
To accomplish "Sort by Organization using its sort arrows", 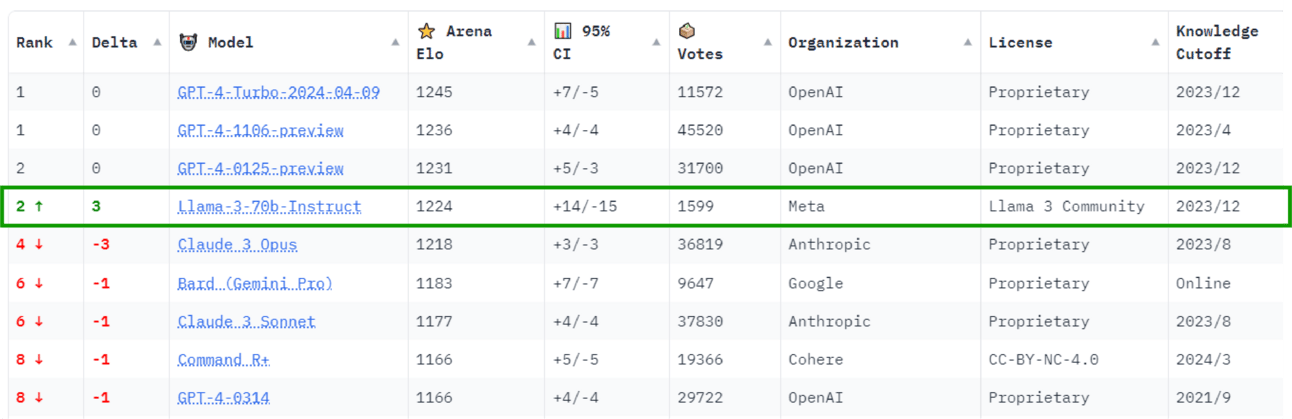I will click(x=967, y=42).
